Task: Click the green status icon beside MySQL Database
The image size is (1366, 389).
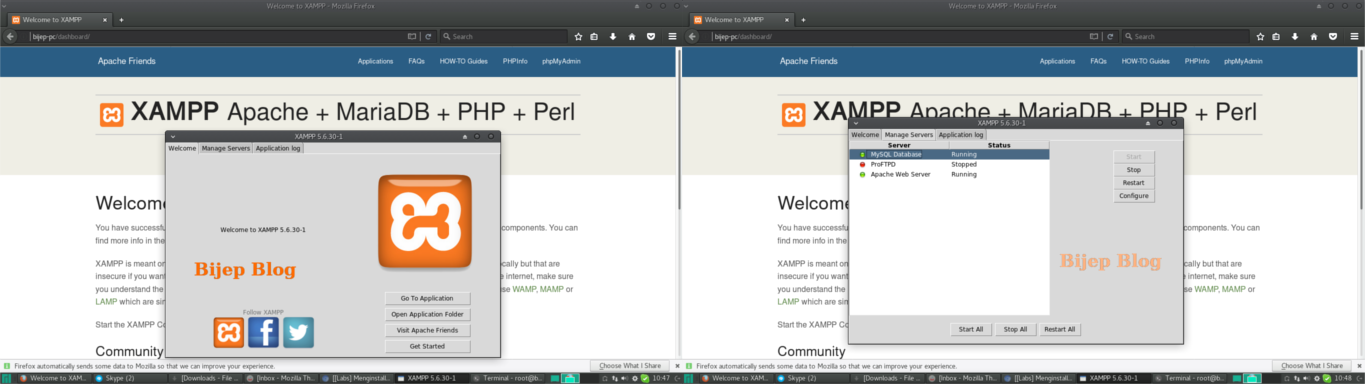Action: click(862, 154)
